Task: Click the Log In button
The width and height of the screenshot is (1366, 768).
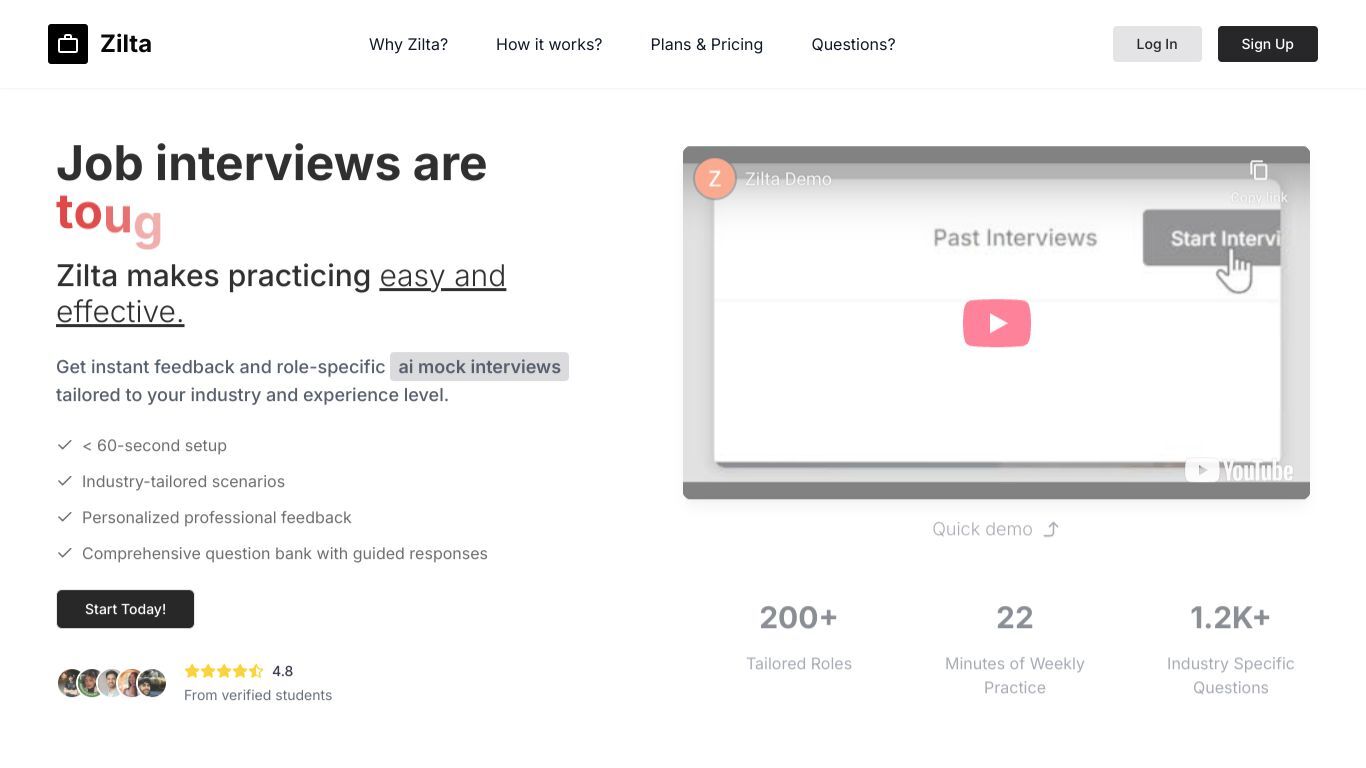Action: [x=1157, y=44]
